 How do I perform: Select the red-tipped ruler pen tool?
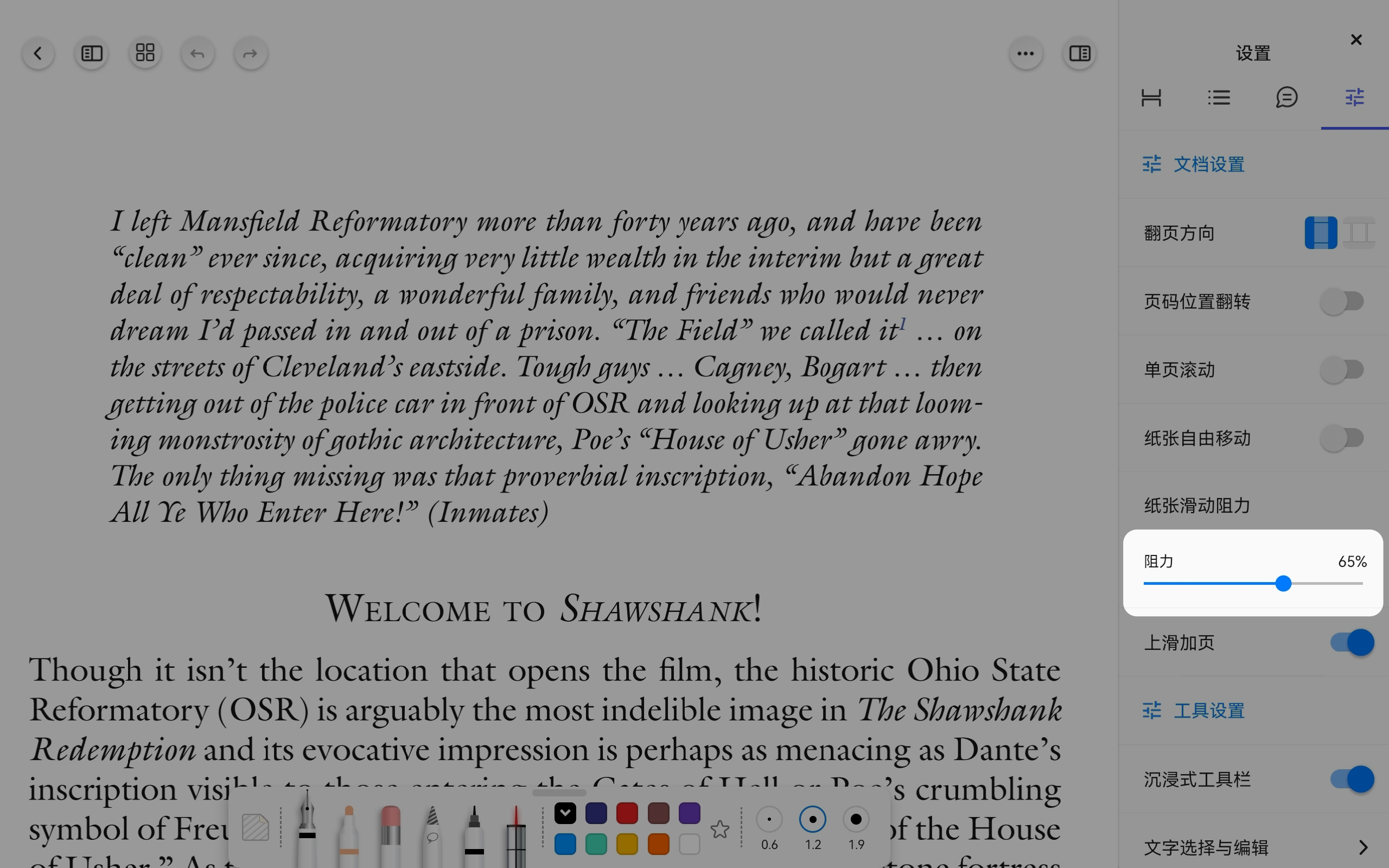click(x=516, y=835)
